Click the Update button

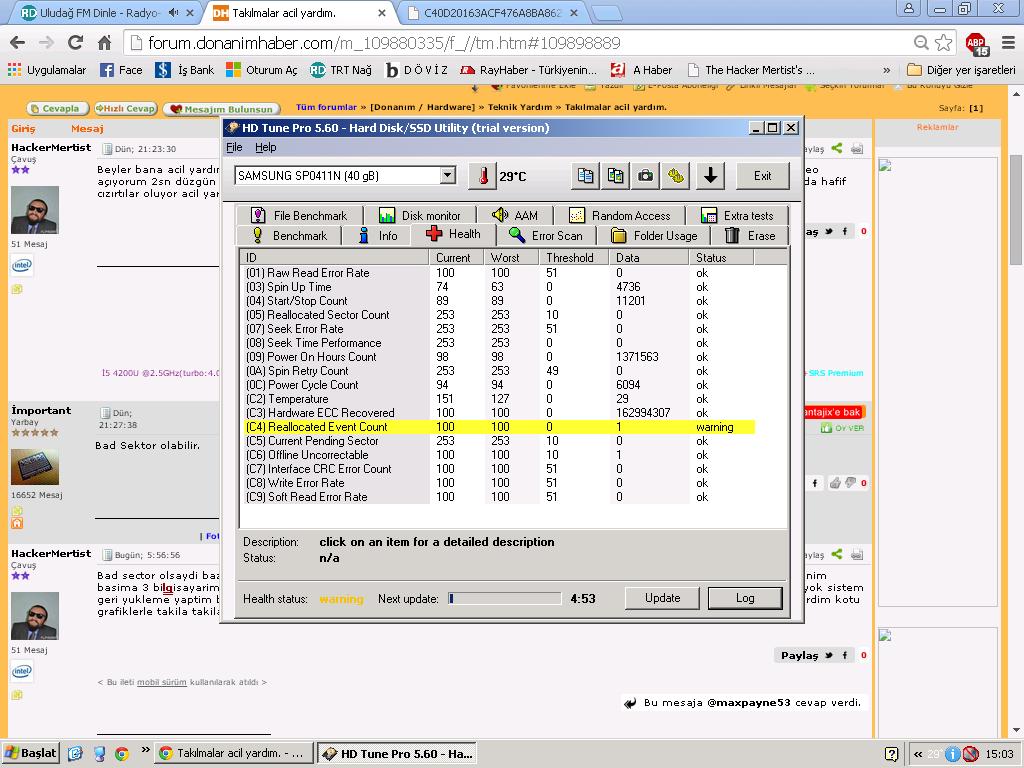tap(662, 598)
